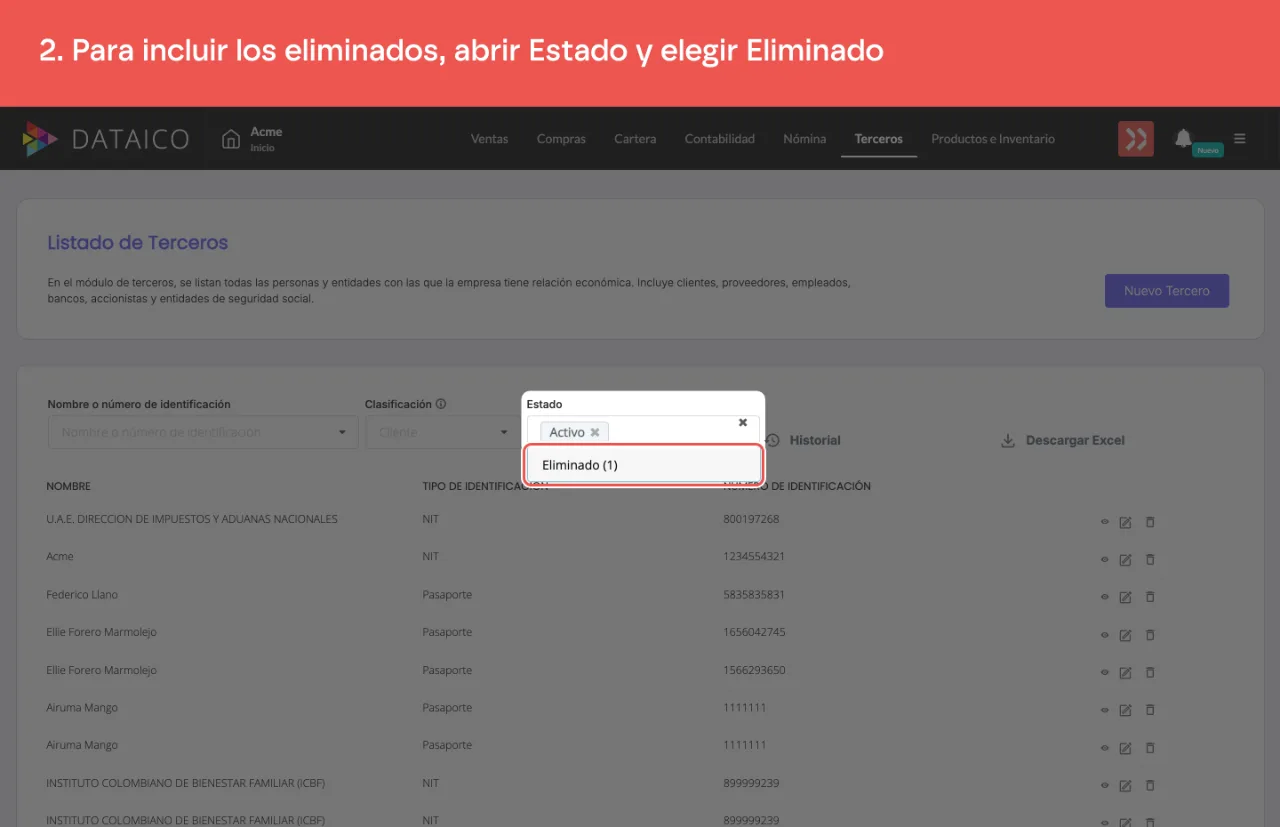This screenshot has width=1280, height=827.
Task: Click the NOMBRE column header
Action: (68, 486)
